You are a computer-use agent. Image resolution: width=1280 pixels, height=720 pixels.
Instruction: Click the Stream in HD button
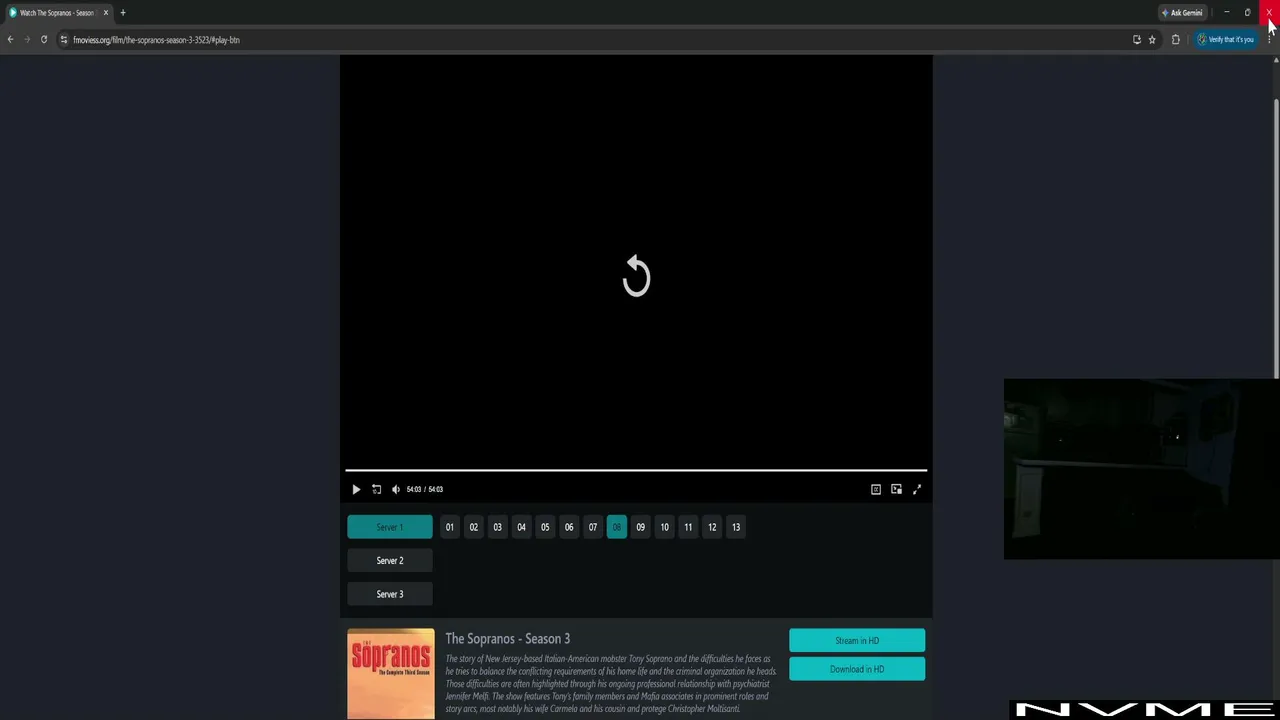[x=857, y=640]
